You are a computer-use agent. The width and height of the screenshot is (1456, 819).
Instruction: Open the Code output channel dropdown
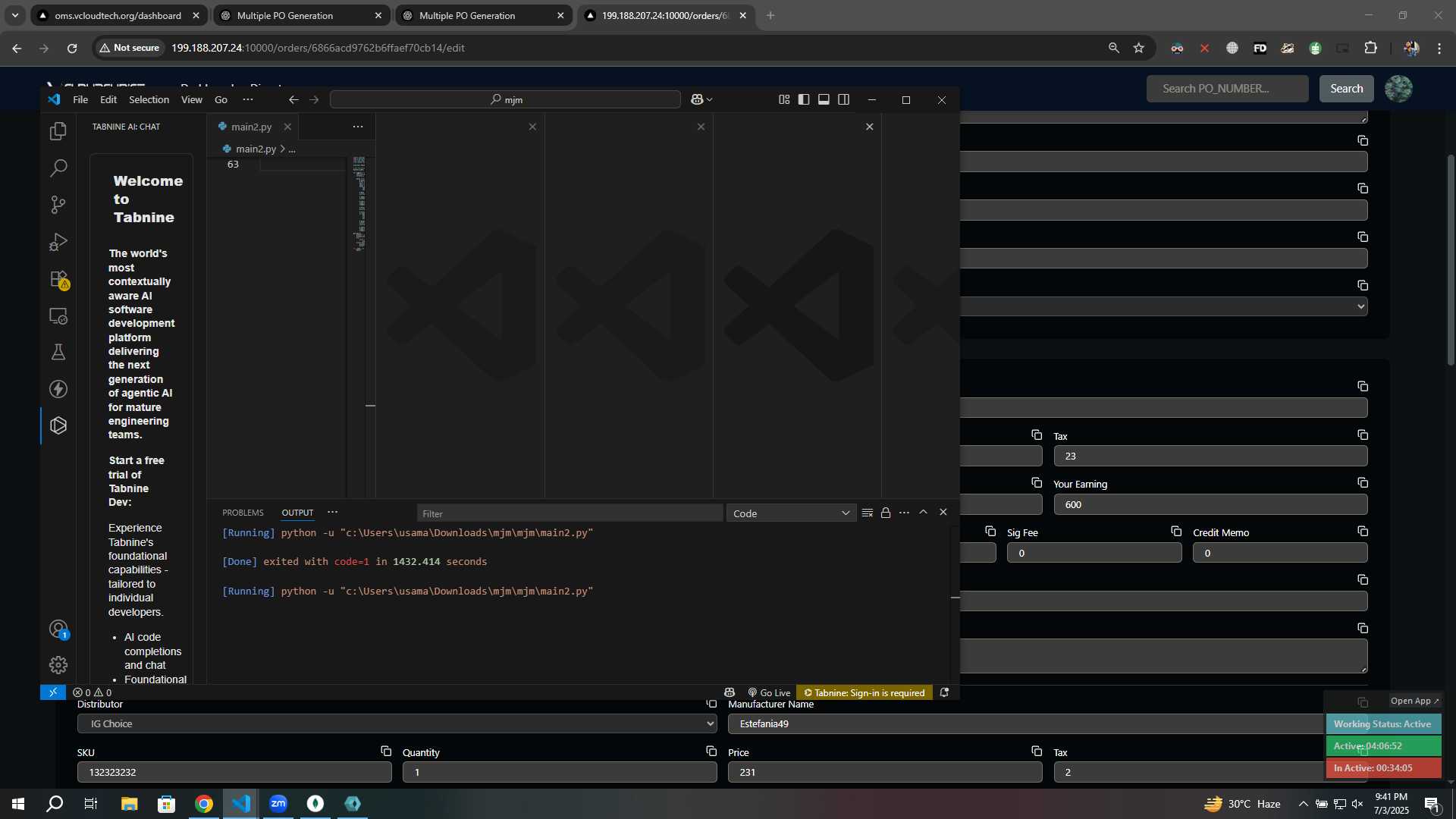[x=791, y=513]
